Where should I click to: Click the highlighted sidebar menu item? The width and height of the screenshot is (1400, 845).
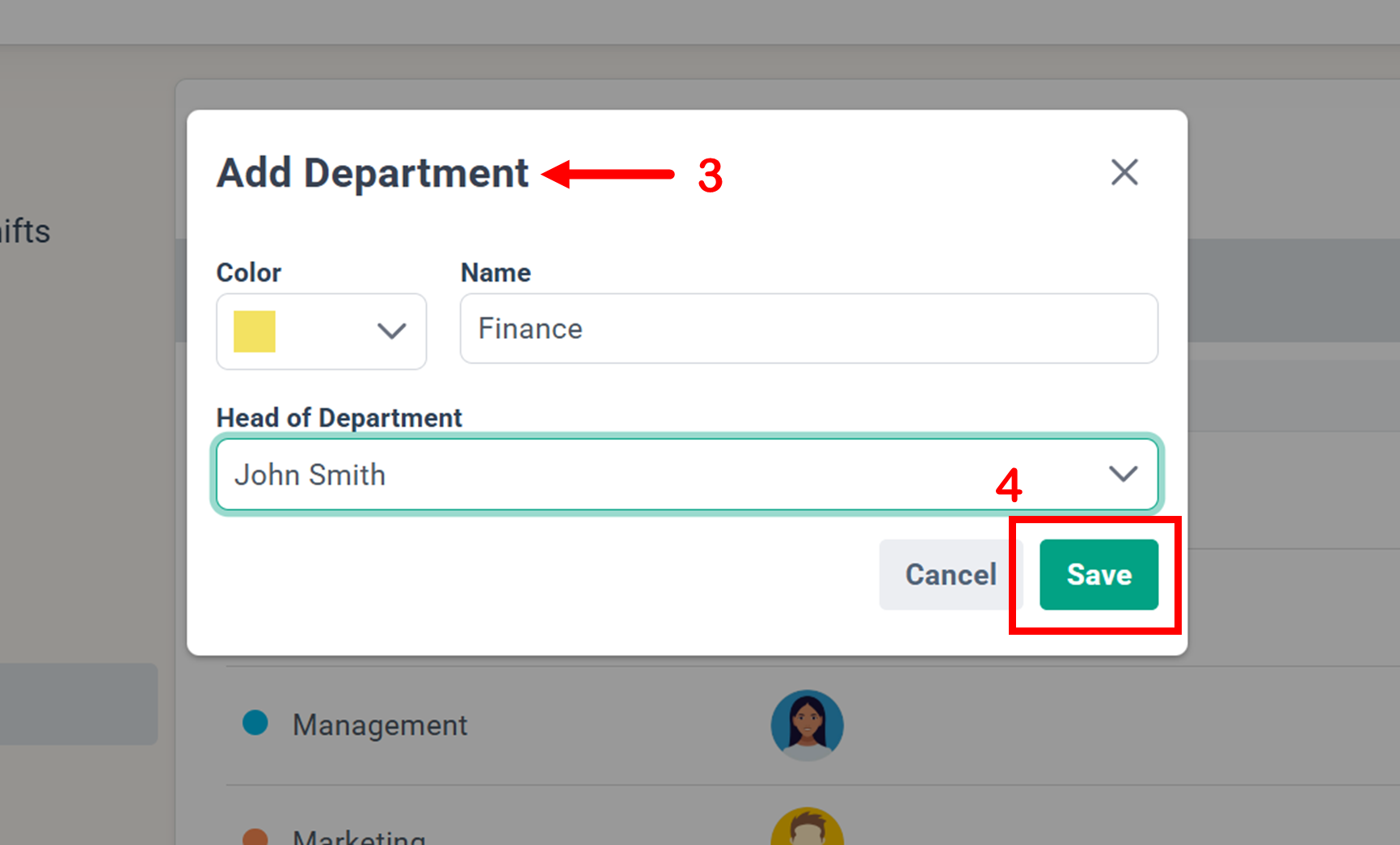pyautogui.click(x=78, y=703)
